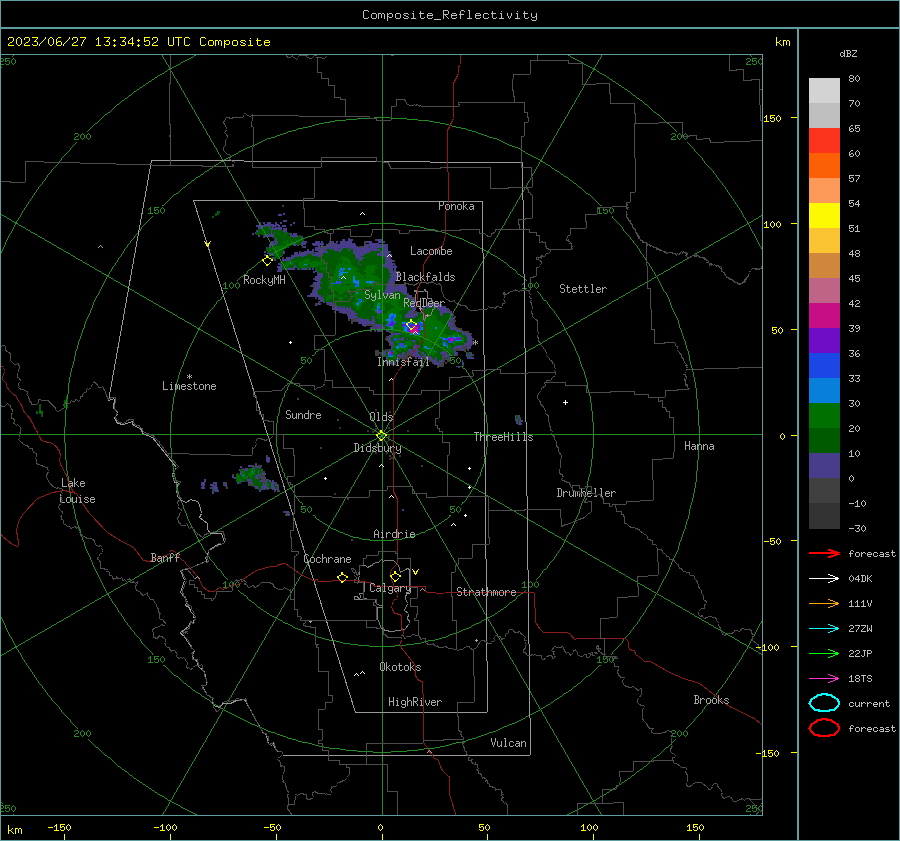The image size is (900, 841).
Task: Click the yellow diamond marker at Didsbury radar center
Action: click(x=381, y=436)
